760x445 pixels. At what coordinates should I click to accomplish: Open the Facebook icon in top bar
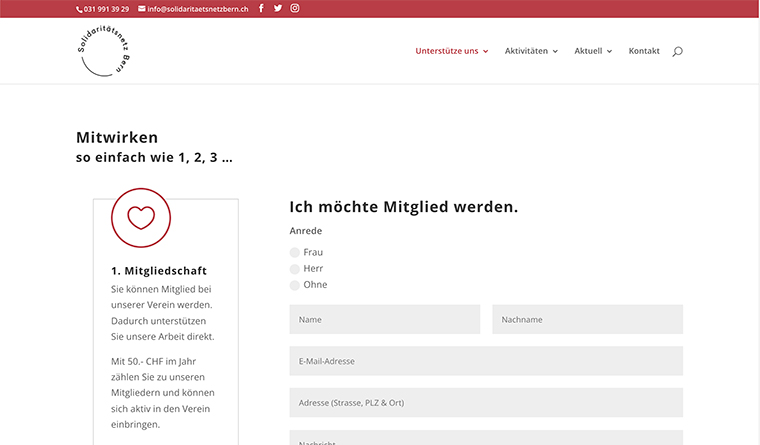click(261, 8)
